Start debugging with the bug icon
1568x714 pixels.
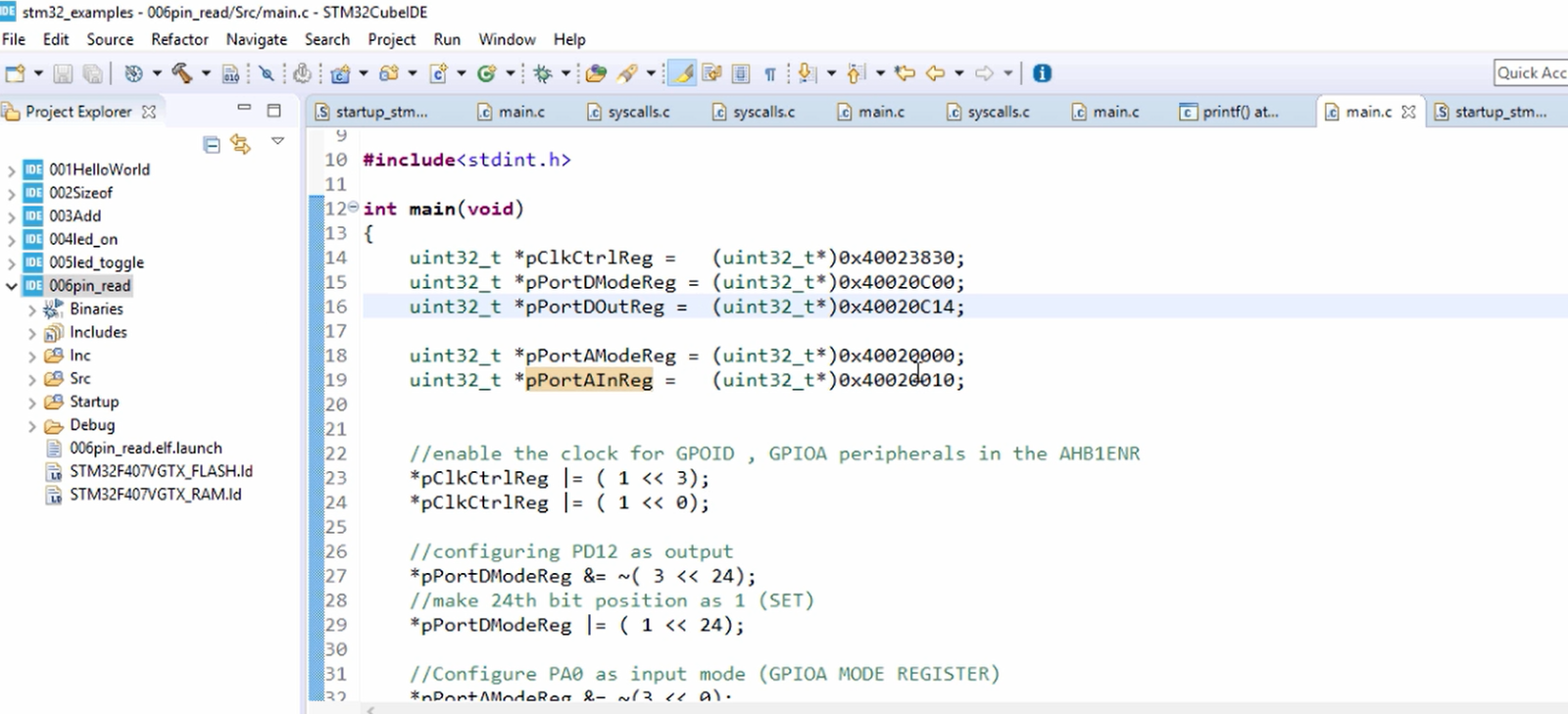(x=543, y=73)
